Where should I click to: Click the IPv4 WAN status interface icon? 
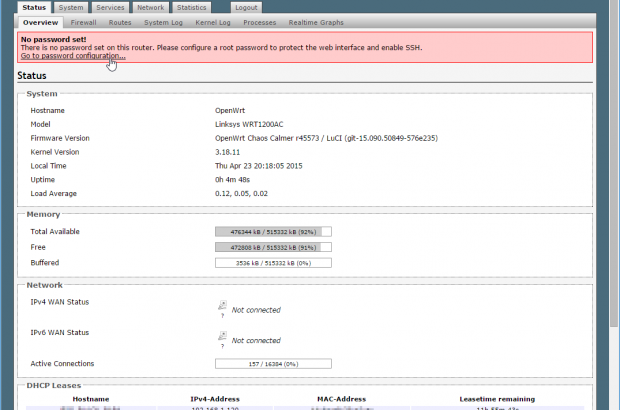(x=222, y=306)
